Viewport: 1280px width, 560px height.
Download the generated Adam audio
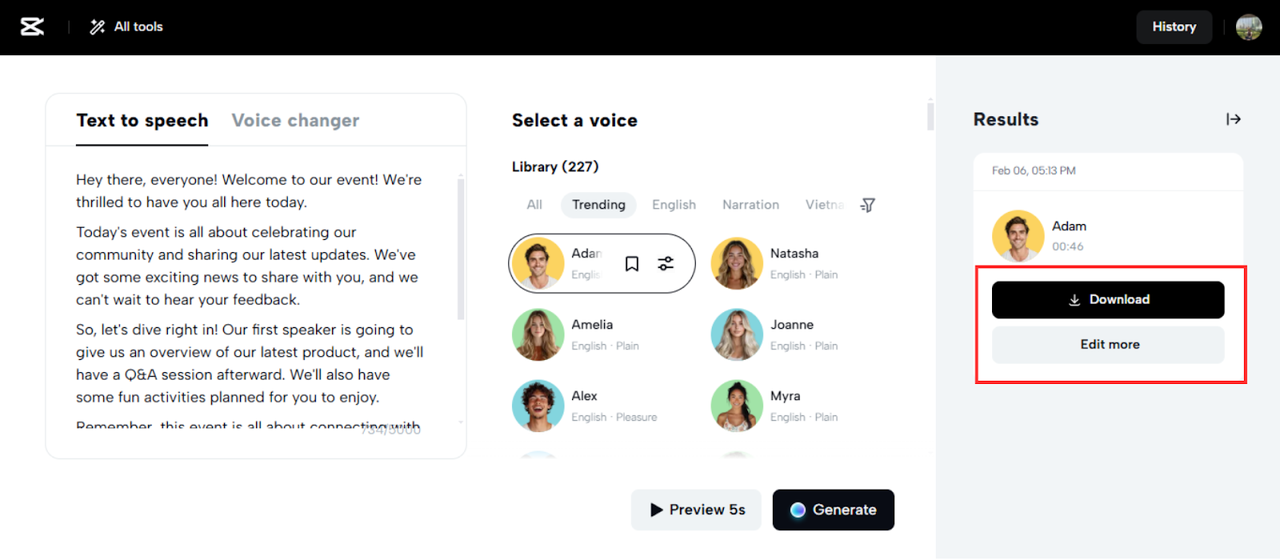(x=1108, y=300)
